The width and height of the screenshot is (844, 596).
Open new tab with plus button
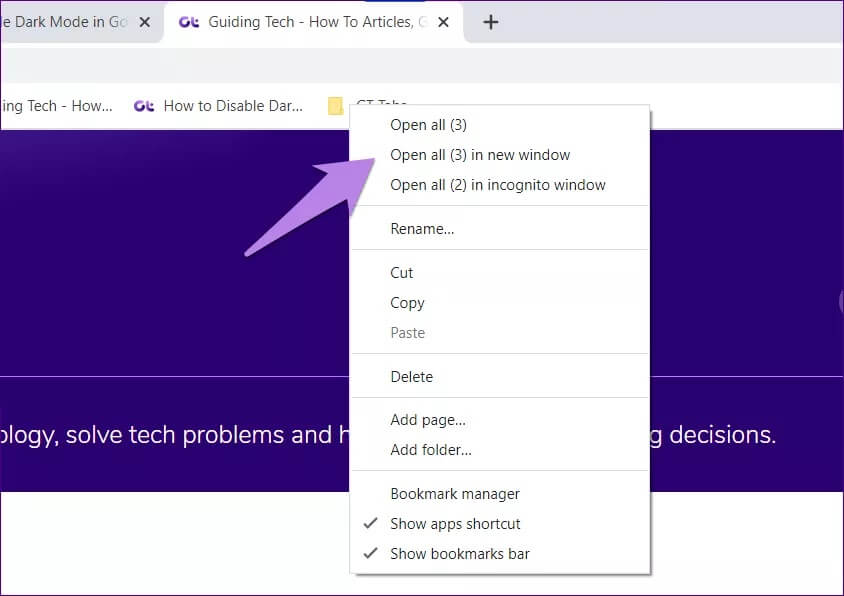(490, 22)
